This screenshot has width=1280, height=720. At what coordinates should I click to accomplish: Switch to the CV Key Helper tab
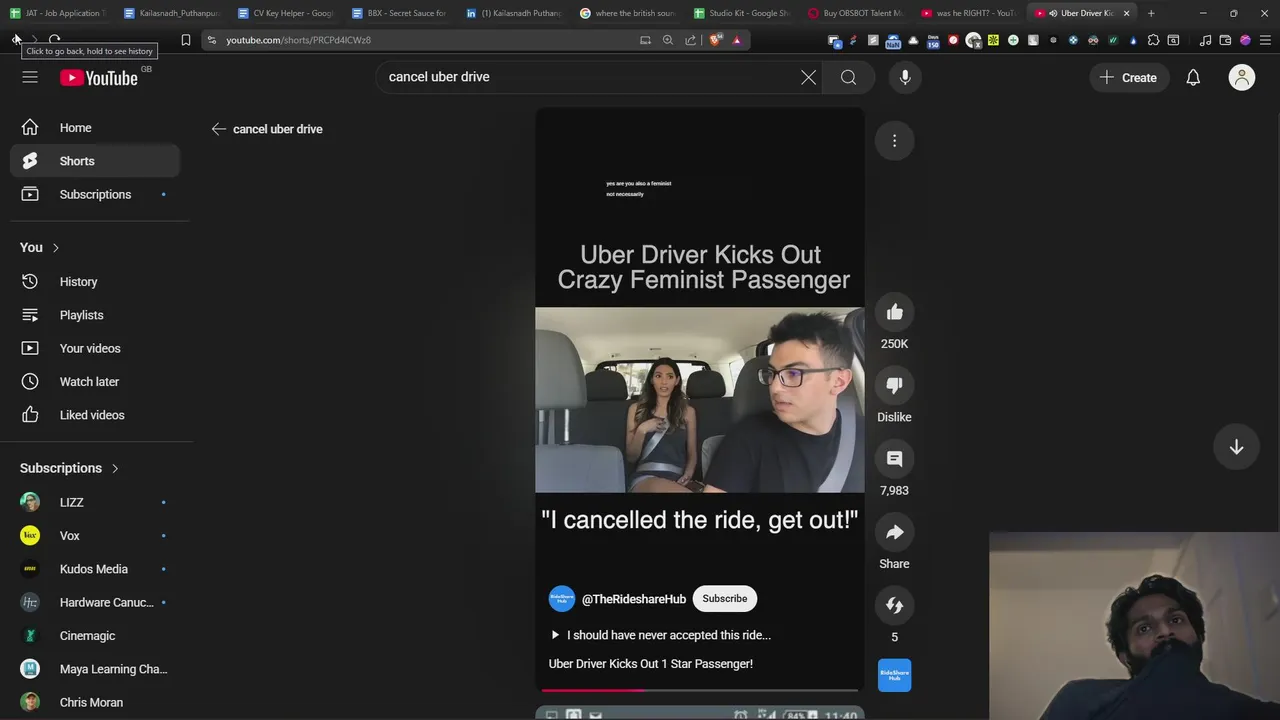point(285,13)
